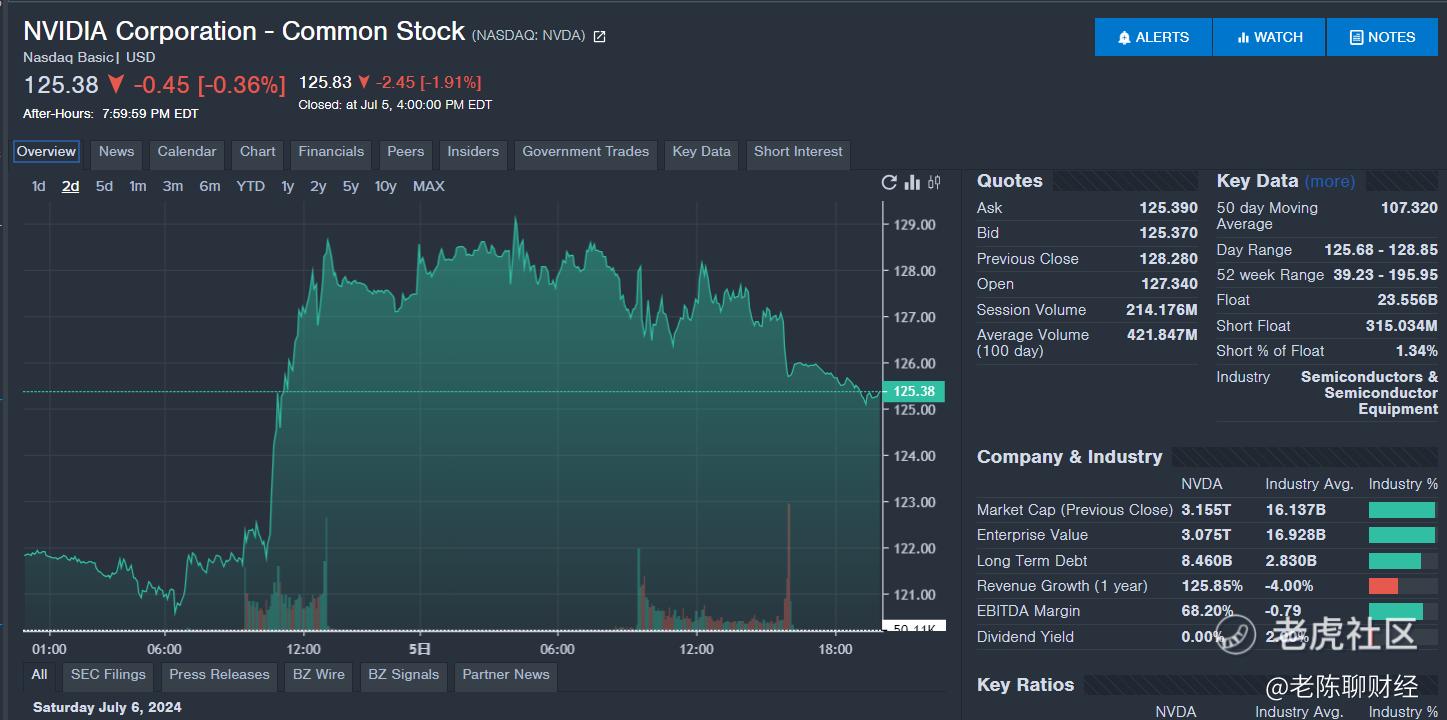This screenshot has height=720, width=1447.
Task: Click the Average Volume 421.847M value
Action: [1162, 335]
